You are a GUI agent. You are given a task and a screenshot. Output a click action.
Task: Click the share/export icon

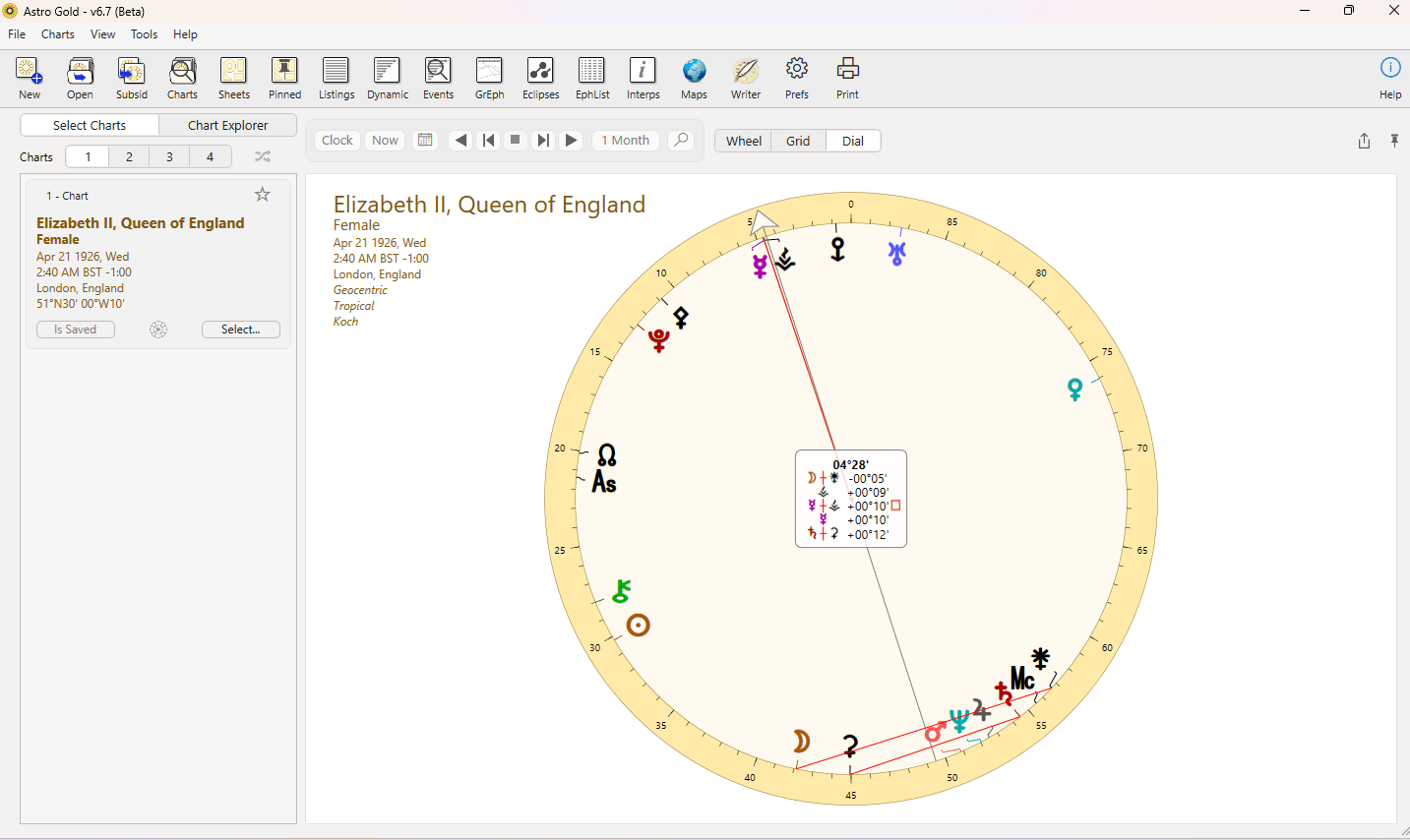tap(1364, 141)
